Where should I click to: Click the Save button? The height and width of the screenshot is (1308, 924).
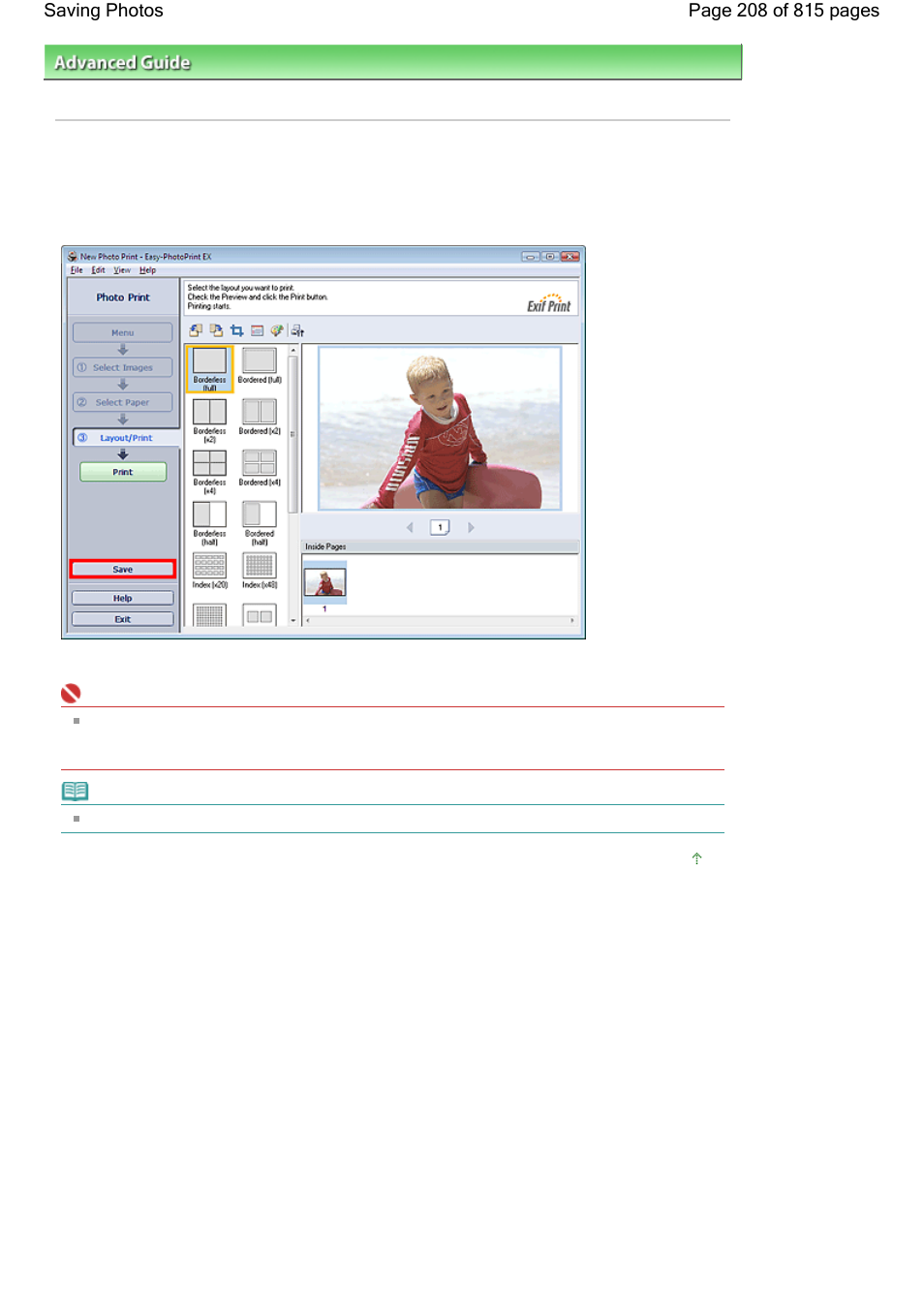tap(123, 569)
